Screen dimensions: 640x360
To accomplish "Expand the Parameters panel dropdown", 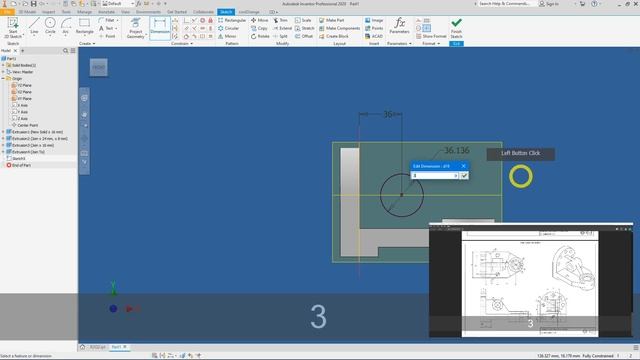I will click(x=399, y=44).
